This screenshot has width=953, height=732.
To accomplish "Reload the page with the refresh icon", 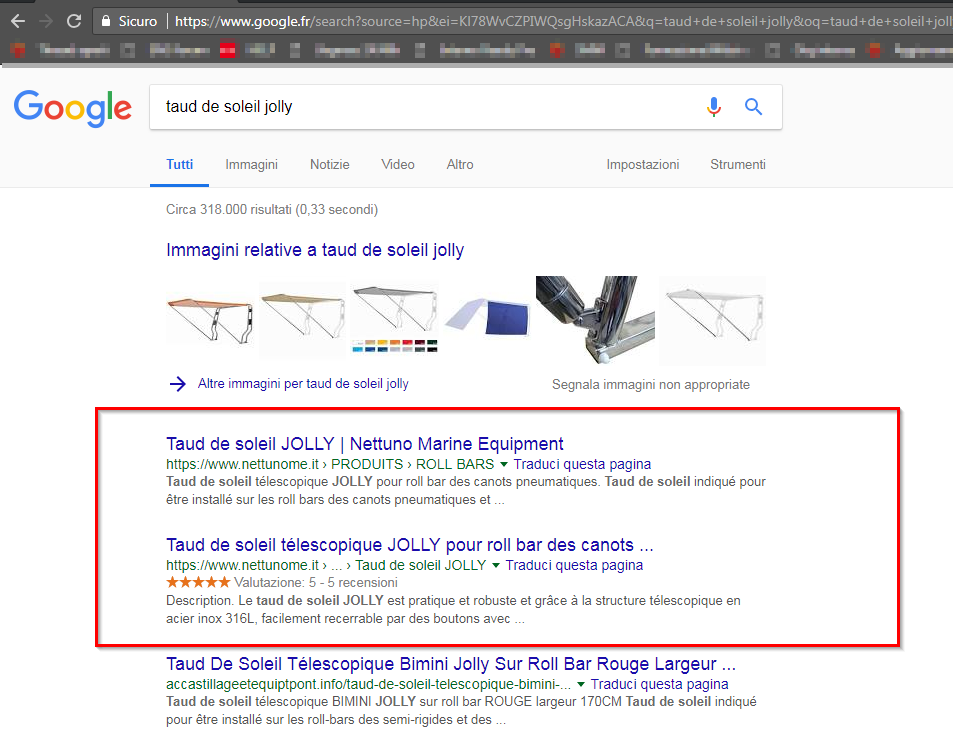I will pos(74,21).
